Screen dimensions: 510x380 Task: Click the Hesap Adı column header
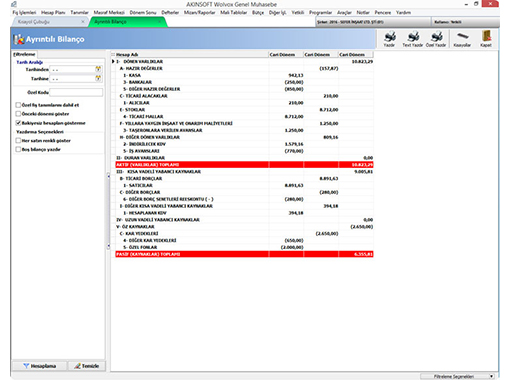click(x=192, y=54)
